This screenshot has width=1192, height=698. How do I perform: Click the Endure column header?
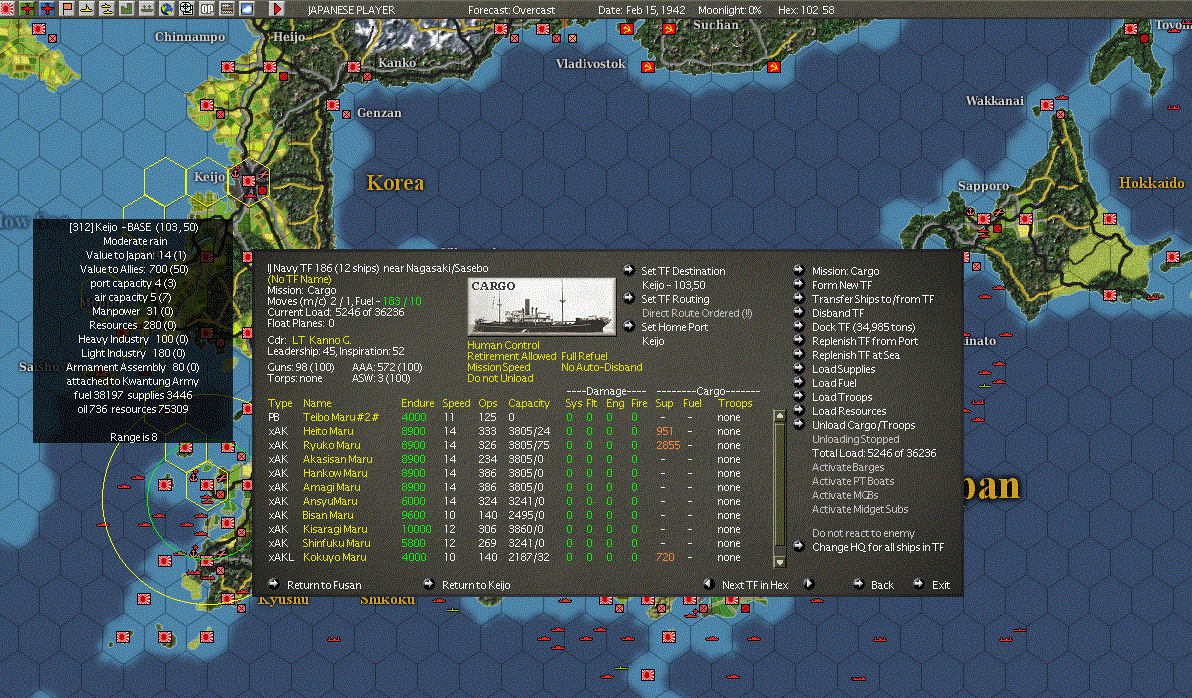pos(417,403)
